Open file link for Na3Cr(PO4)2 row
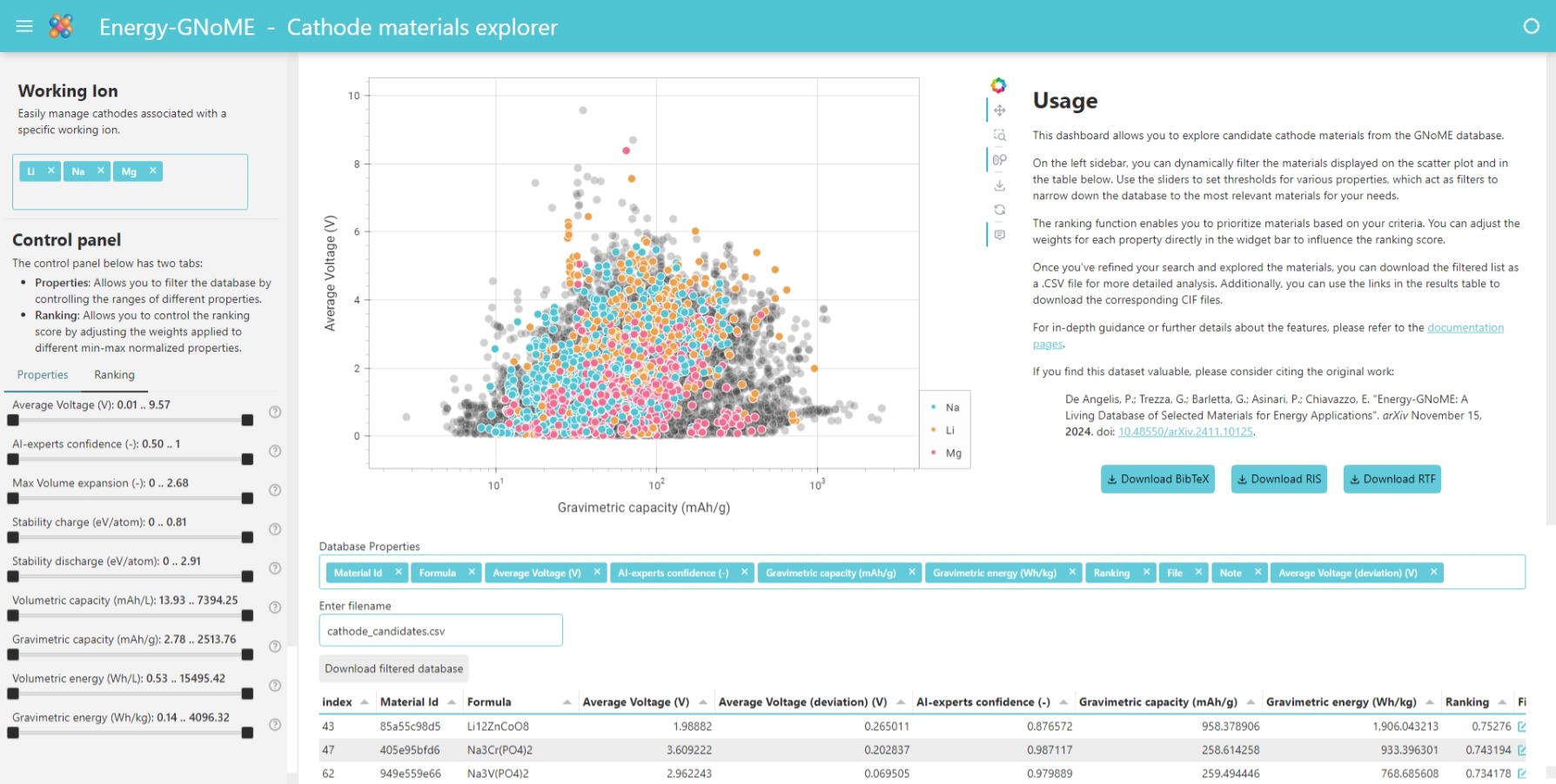The image size is (1556, 784). tap(1522, 750)
